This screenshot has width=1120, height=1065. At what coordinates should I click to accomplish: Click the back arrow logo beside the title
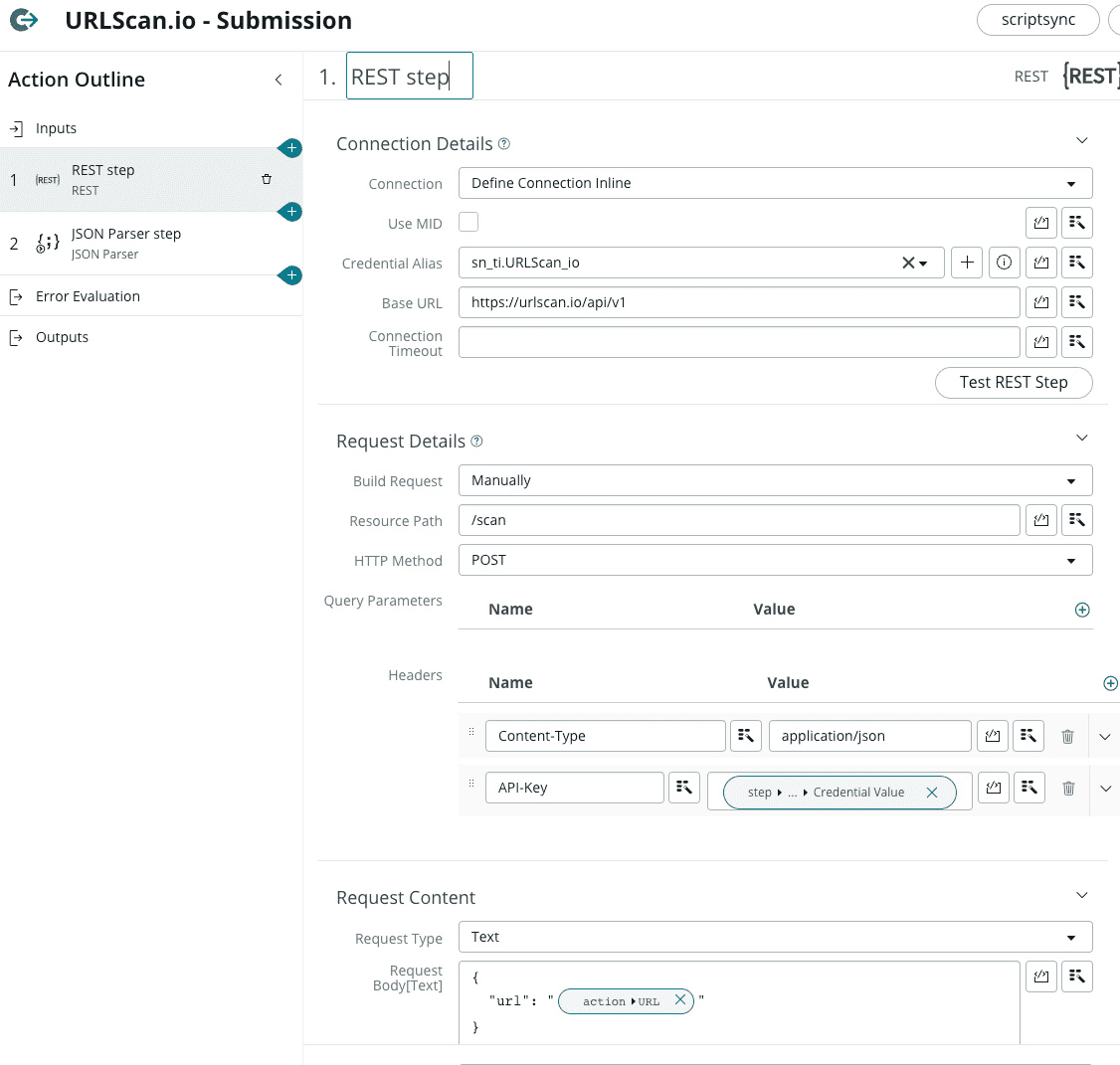(24, 20)
